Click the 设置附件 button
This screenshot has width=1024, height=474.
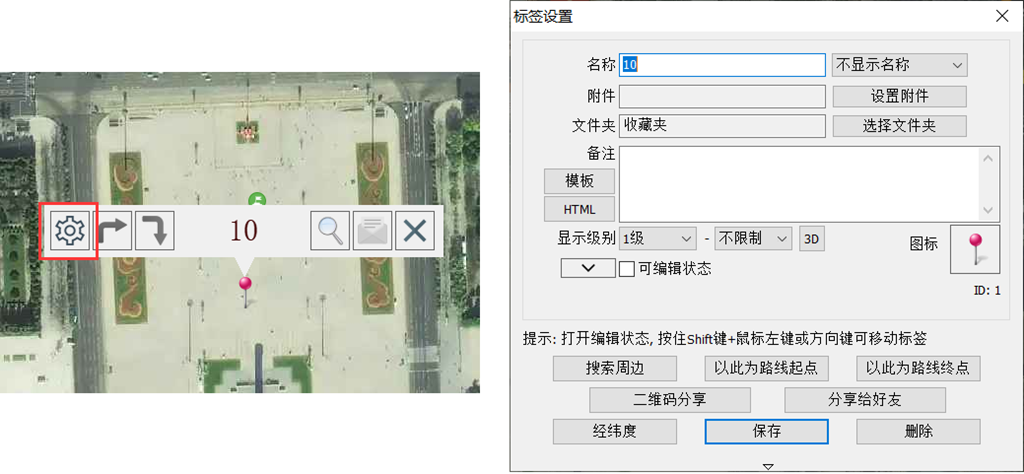coord(899,96)
